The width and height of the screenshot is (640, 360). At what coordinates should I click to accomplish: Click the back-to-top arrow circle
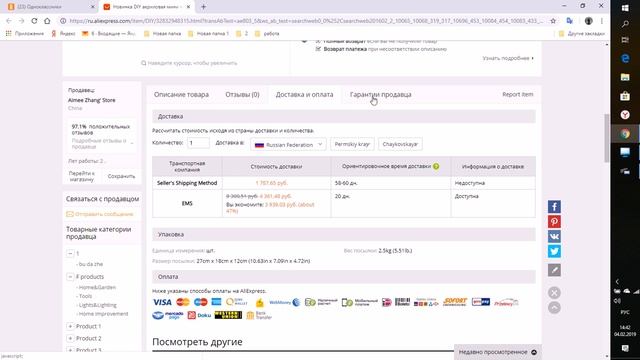[554, 307]
